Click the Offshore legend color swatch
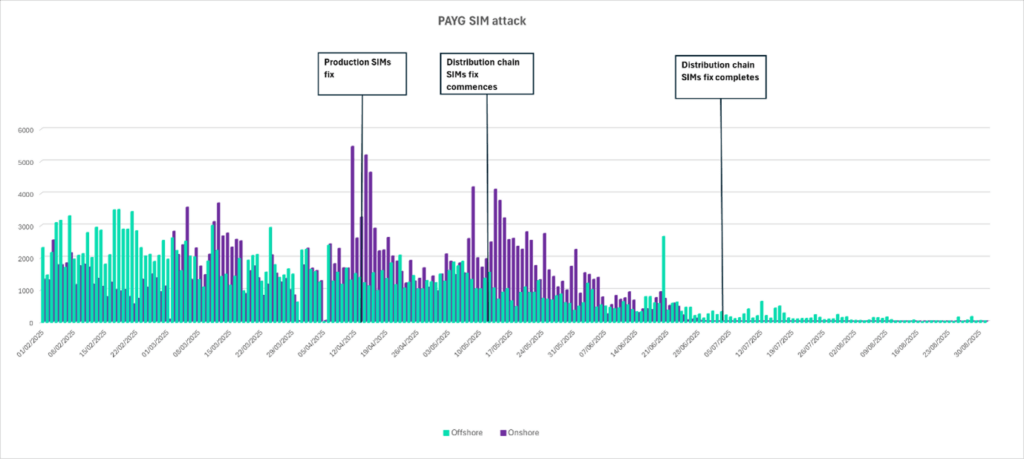This screenshot has height=459, width=1024. click(446, 432)
